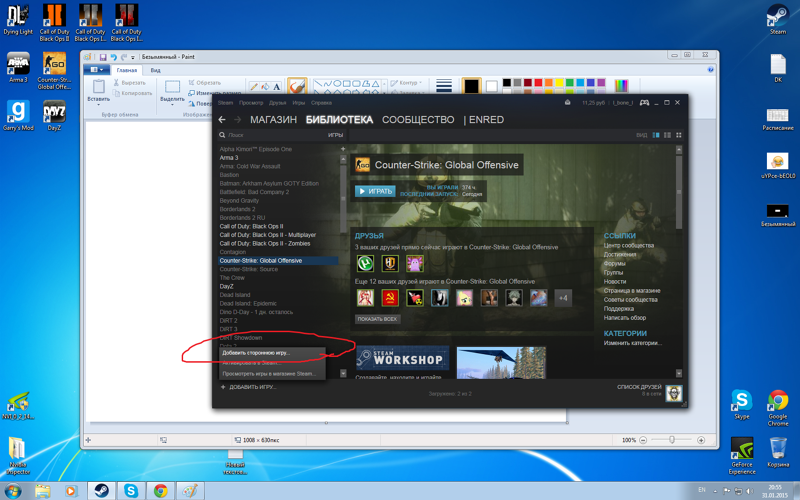Open the Steam inbox notification icon
The height and width of the screenshot is (500, 800).
[x=567, y=103]
